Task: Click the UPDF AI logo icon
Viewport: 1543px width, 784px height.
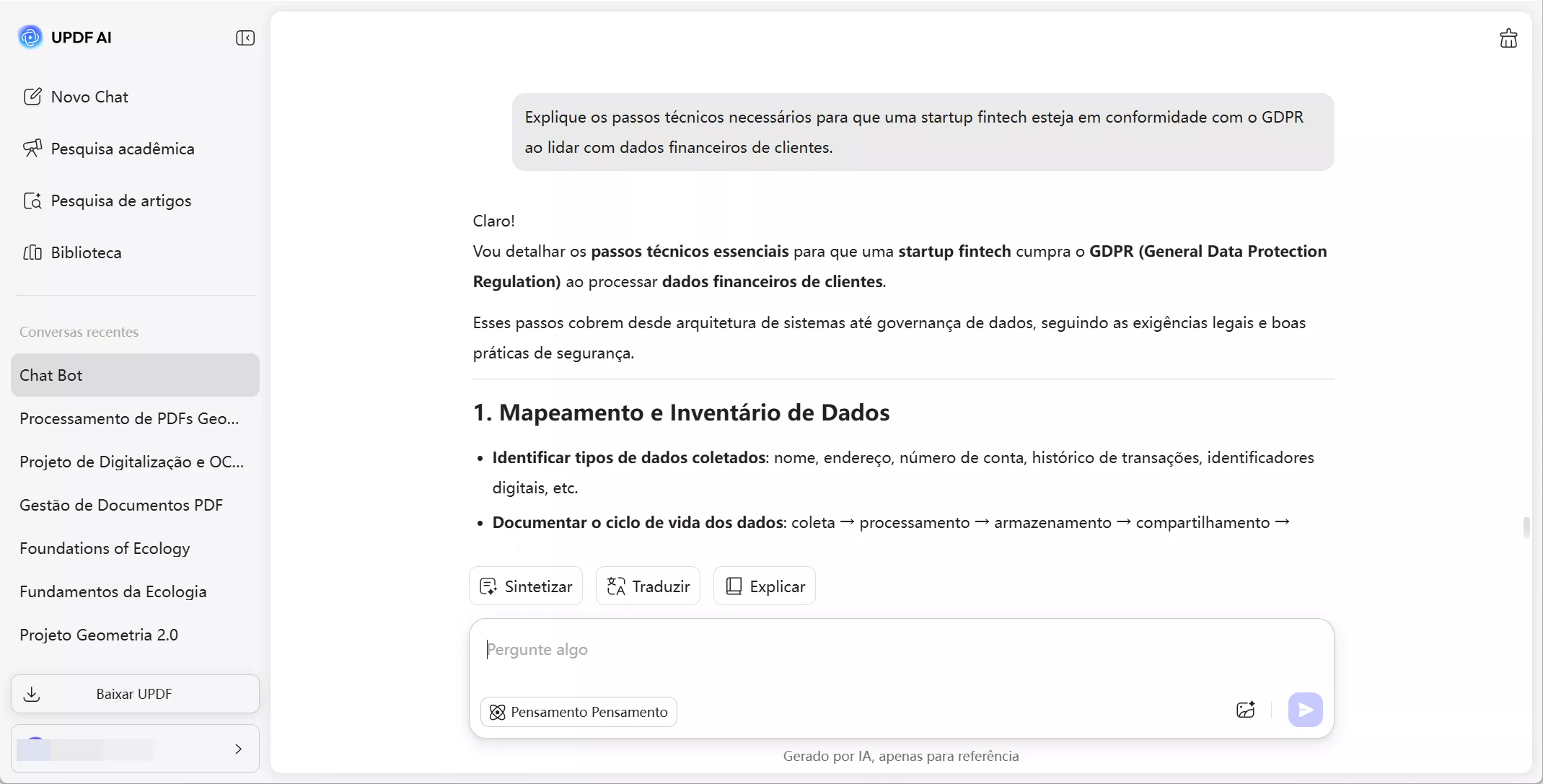Action: click(x=30, y=37)
